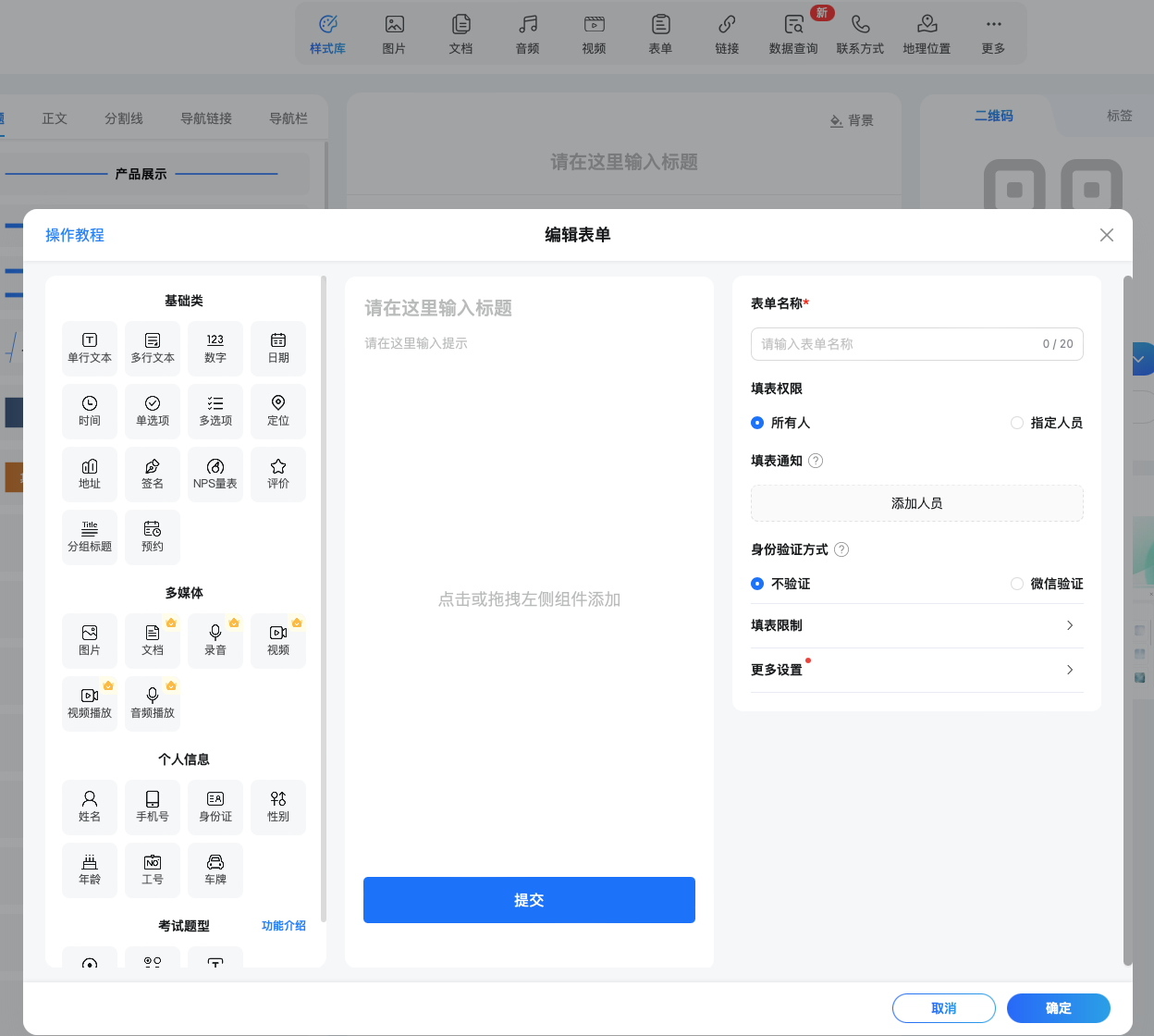The width and height of the screenshot is (1154, 1036).
Task: Insert the 文档 document upload component
Action: (x=153, y=641)
